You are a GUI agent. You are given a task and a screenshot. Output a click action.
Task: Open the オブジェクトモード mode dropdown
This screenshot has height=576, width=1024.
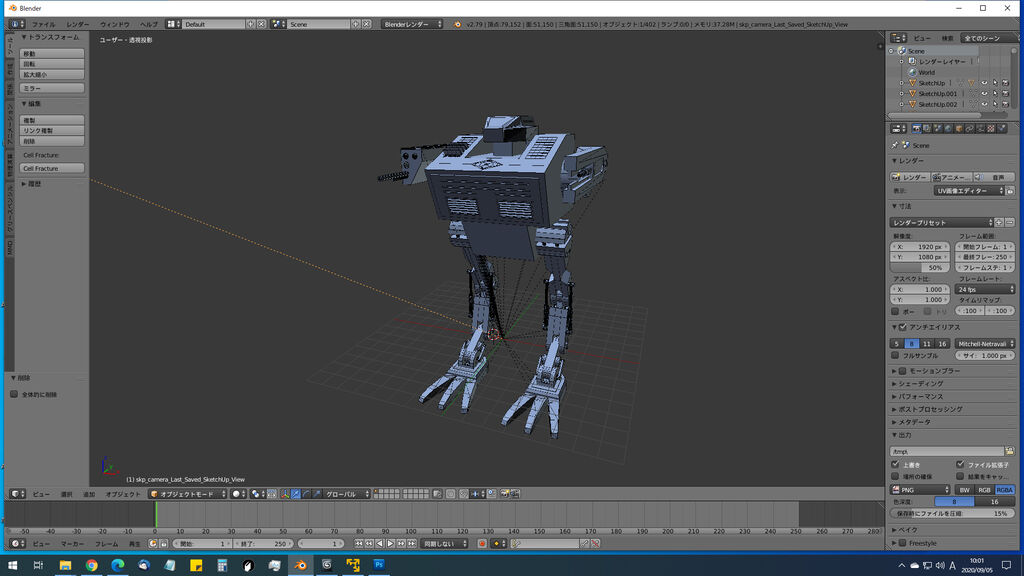188,493
